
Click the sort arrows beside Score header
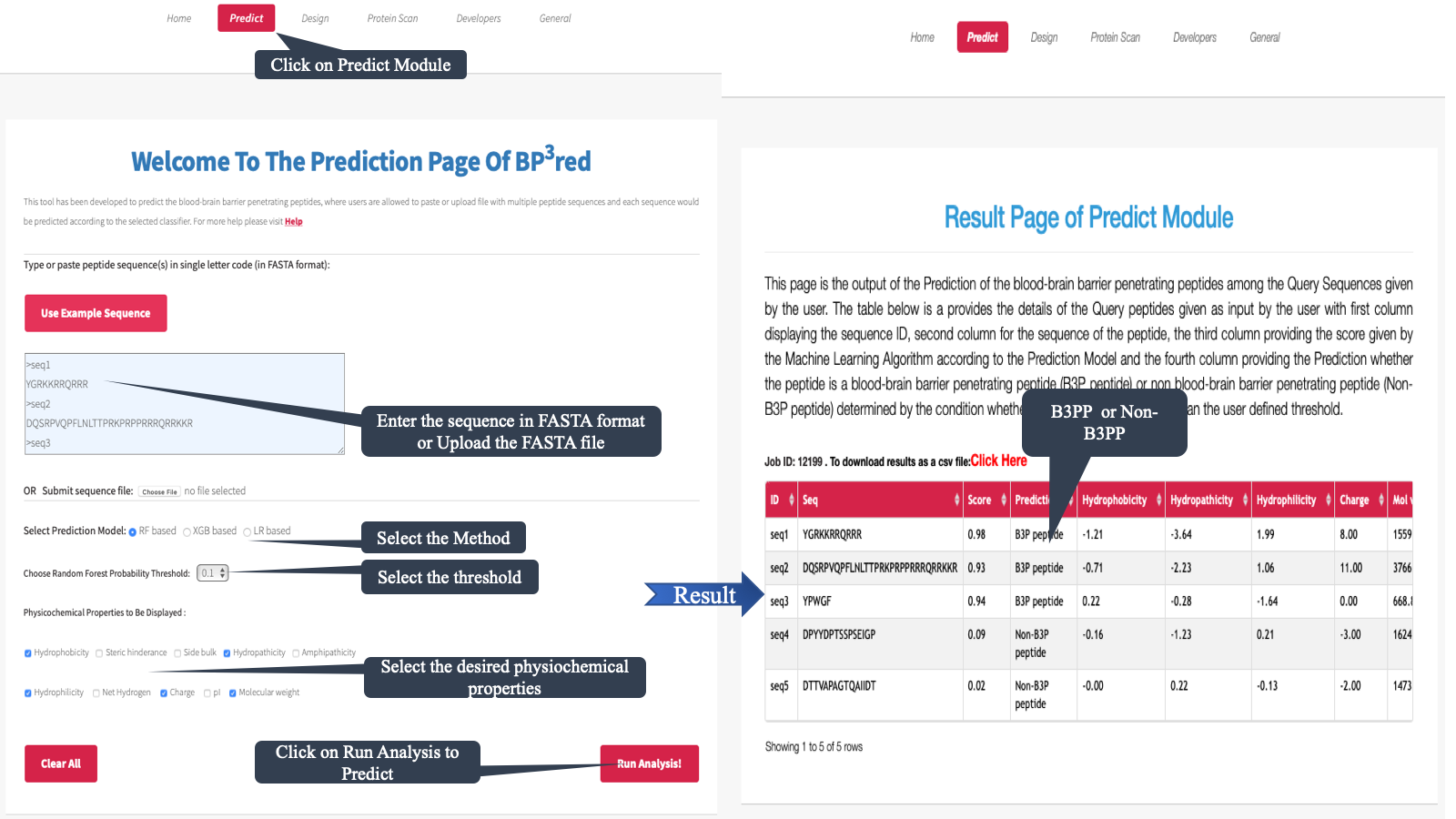1004,500
